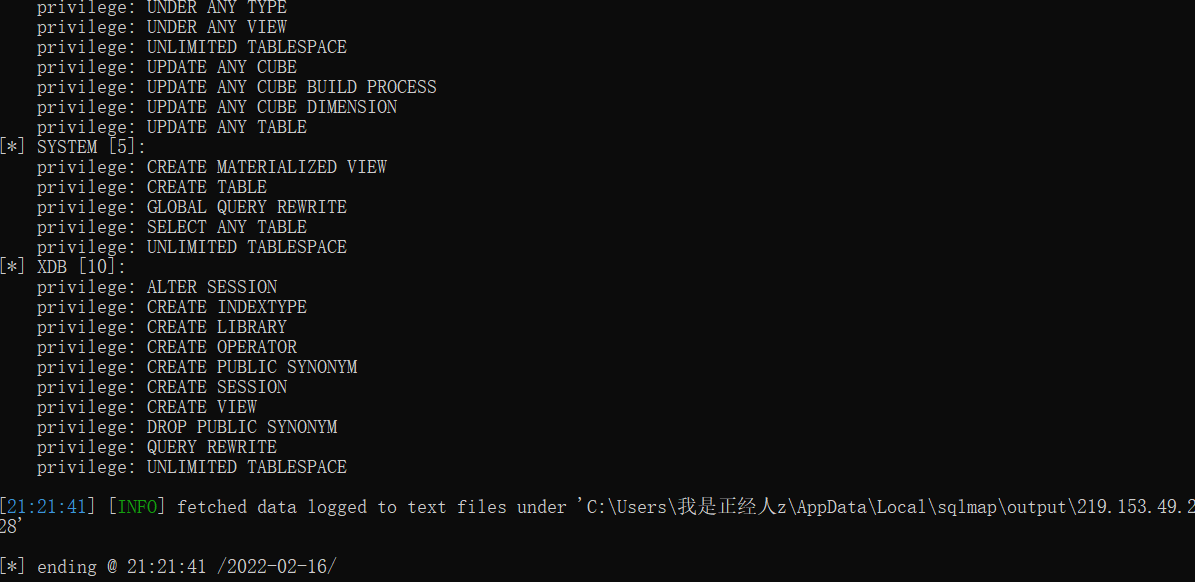
Task: Click the CREATE OPERATOR privilege line
Action: (221, 347)
